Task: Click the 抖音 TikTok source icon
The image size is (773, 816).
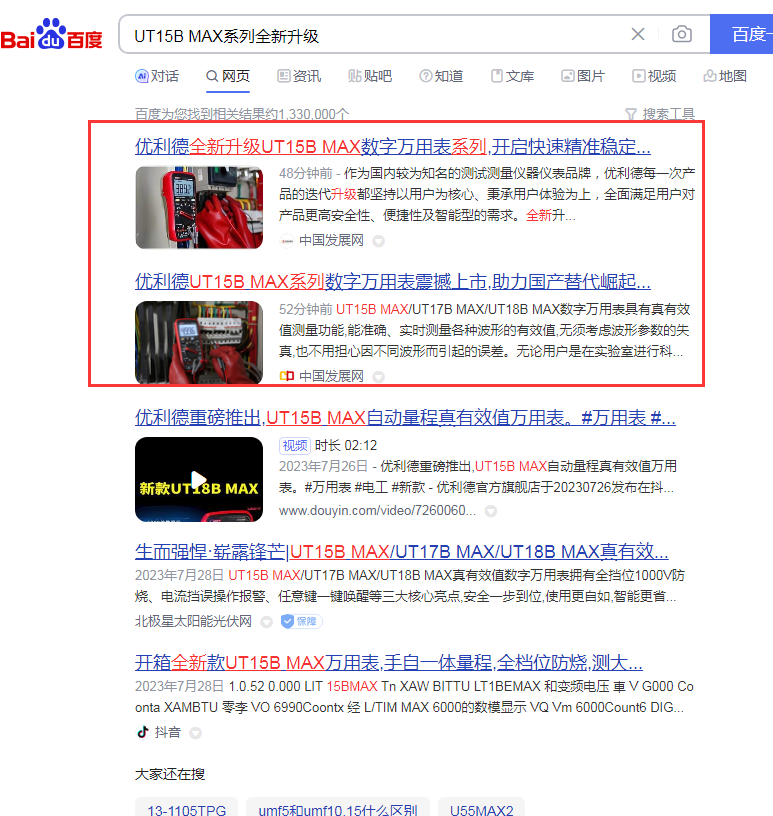Action: [x=143, y=732]
